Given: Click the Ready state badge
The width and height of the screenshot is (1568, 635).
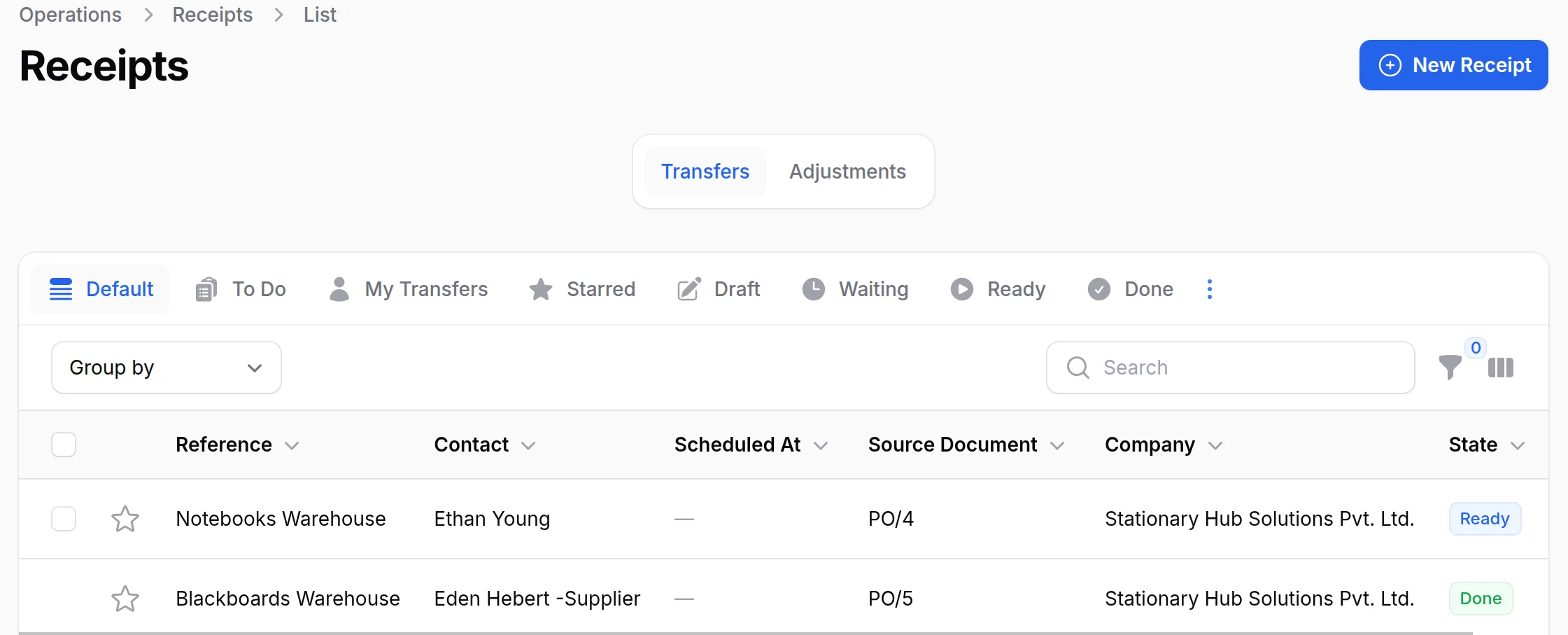Looking at the screenshot, I should (x=1485, y=519).
